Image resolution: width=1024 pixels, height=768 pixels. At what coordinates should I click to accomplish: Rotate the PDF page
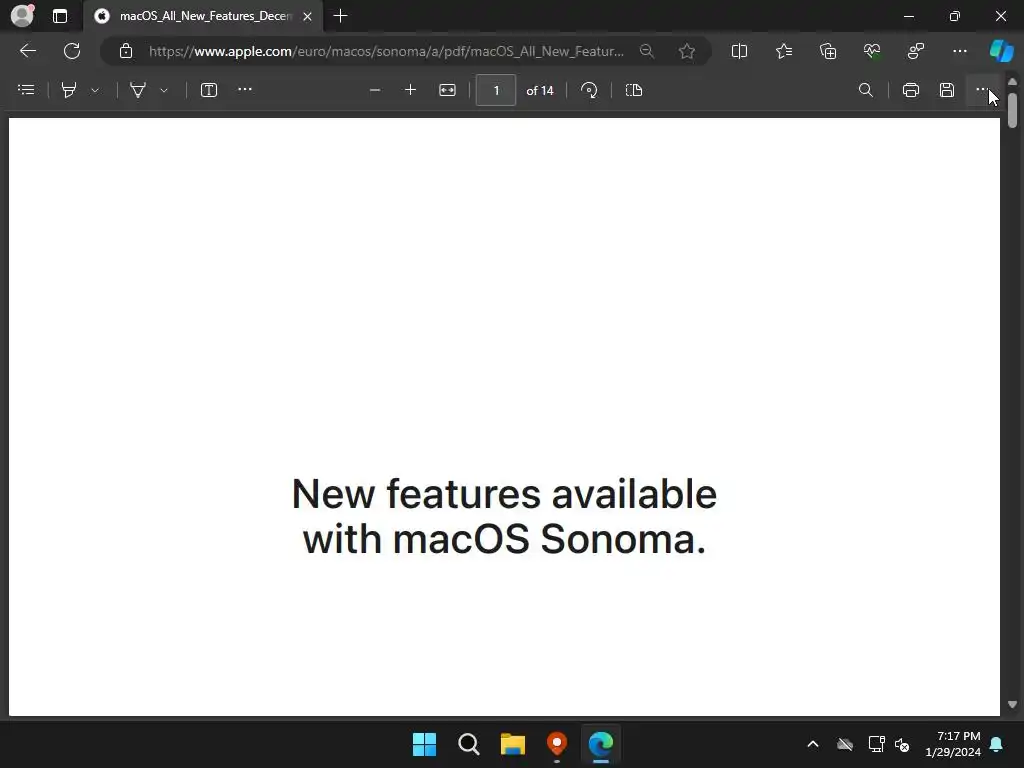coord(589,90)
